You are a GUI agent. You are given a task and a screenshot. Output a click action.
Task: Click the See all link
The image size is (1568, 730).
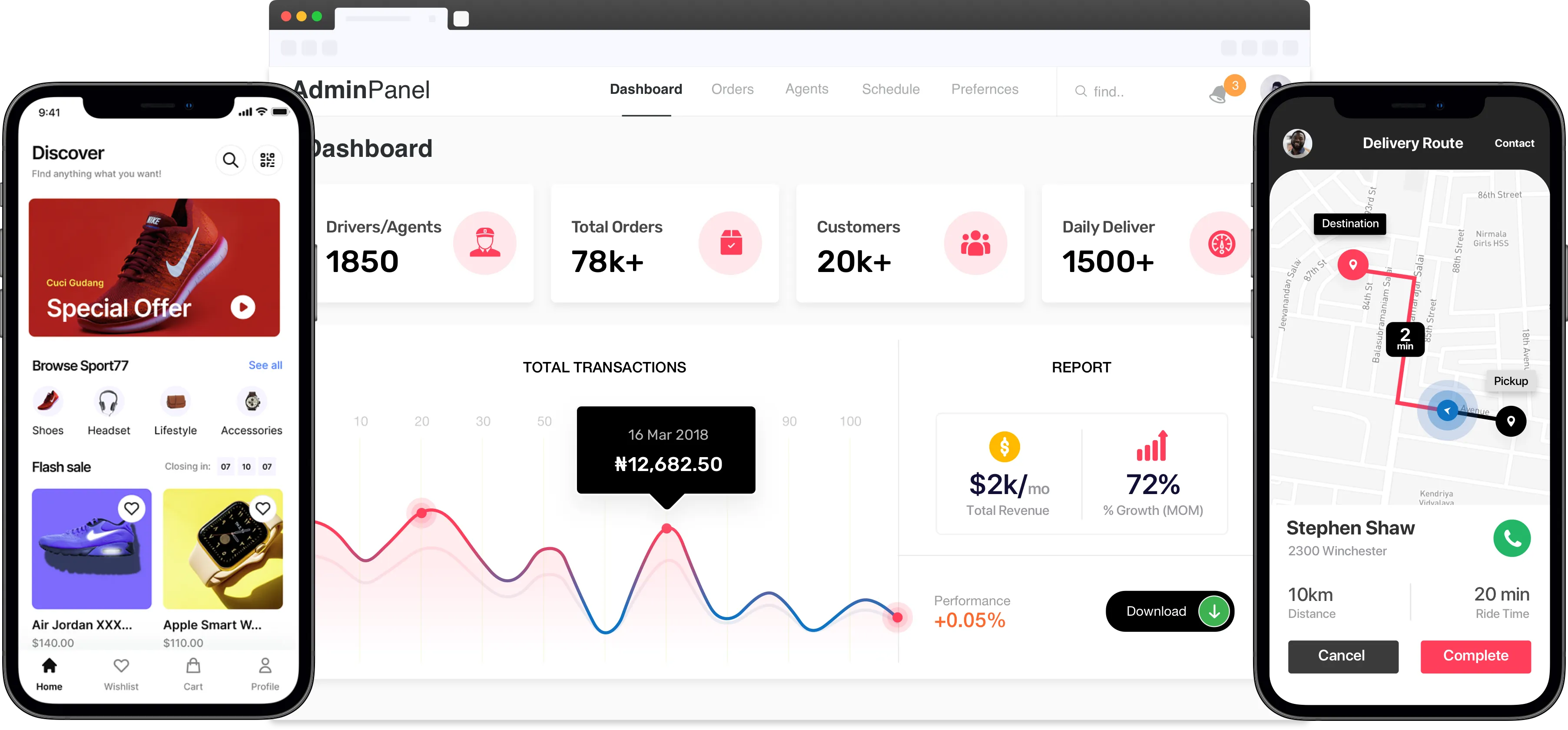click(265, 365)
